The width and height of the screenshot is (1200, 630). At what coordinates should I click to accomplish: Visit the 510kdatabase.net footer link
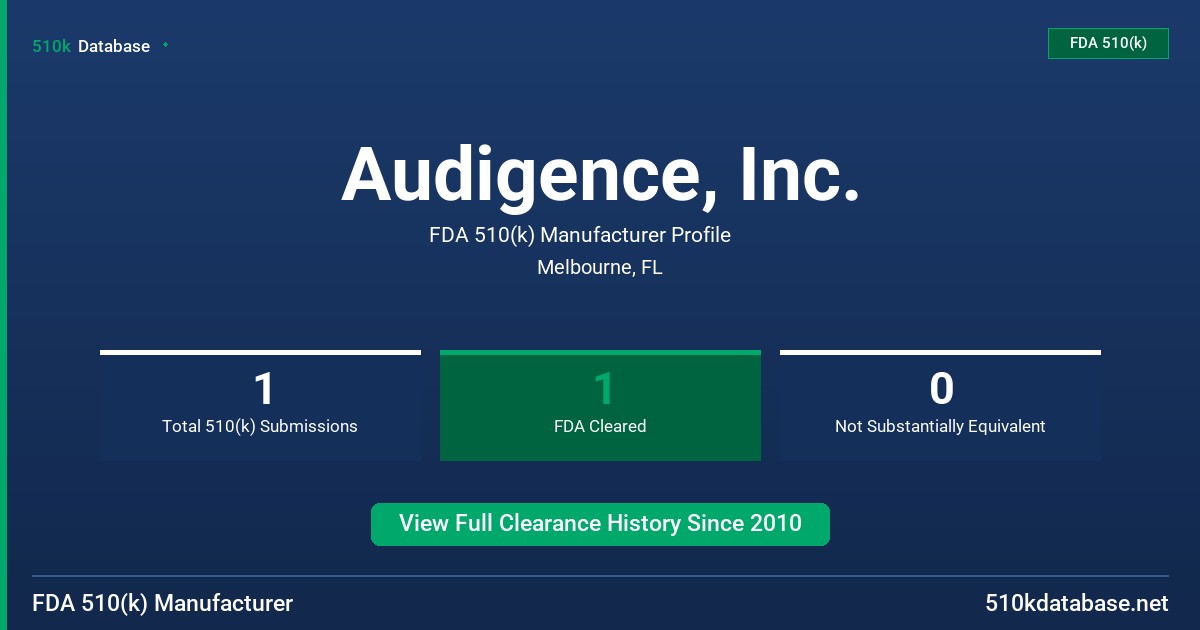click(1076, 603)
